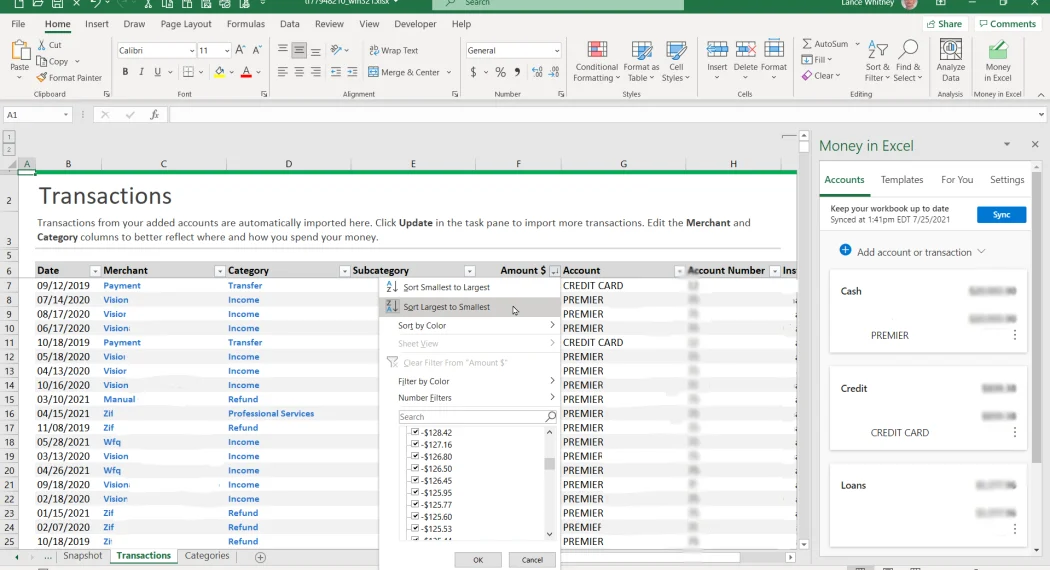Select the Format Painter tool
1050x570 pixels.
[69, 78]
